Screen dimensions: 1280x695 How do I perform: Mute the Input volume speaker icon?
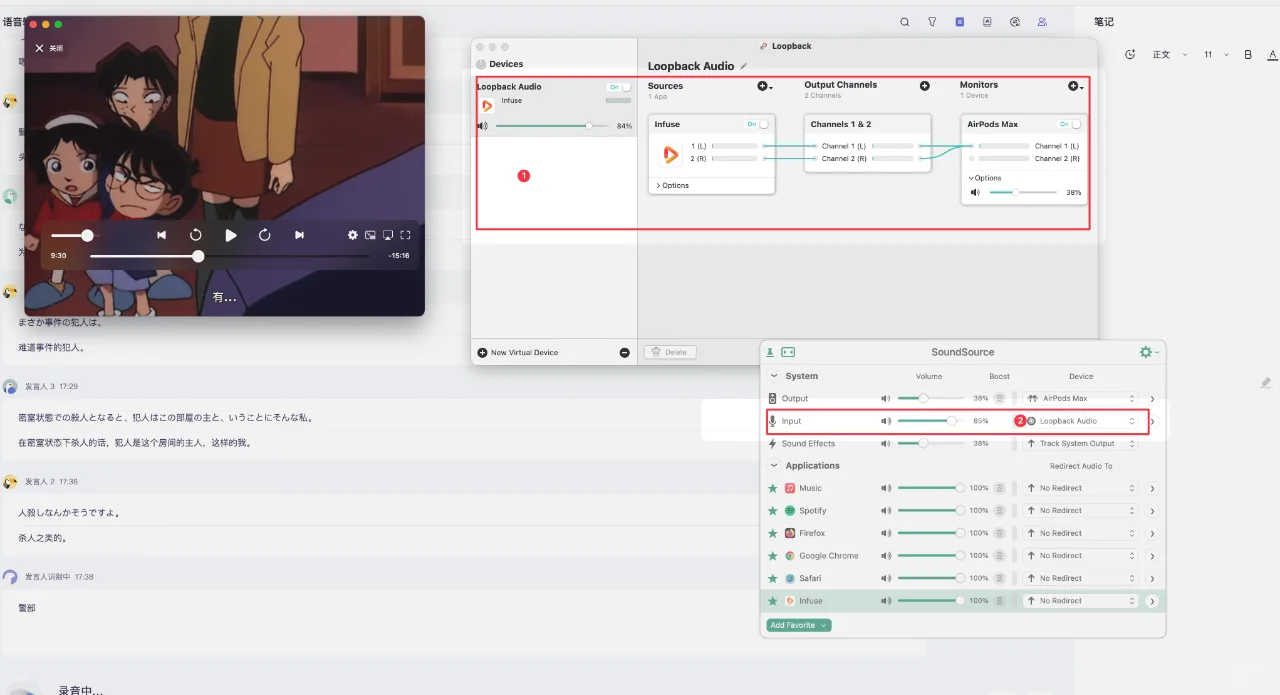[x=886, y=421]
